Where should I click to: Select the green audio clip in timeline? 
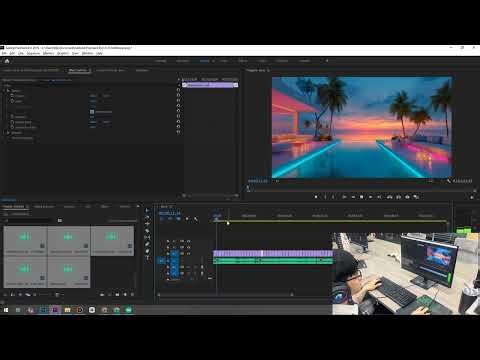click(x=273, y=260)
